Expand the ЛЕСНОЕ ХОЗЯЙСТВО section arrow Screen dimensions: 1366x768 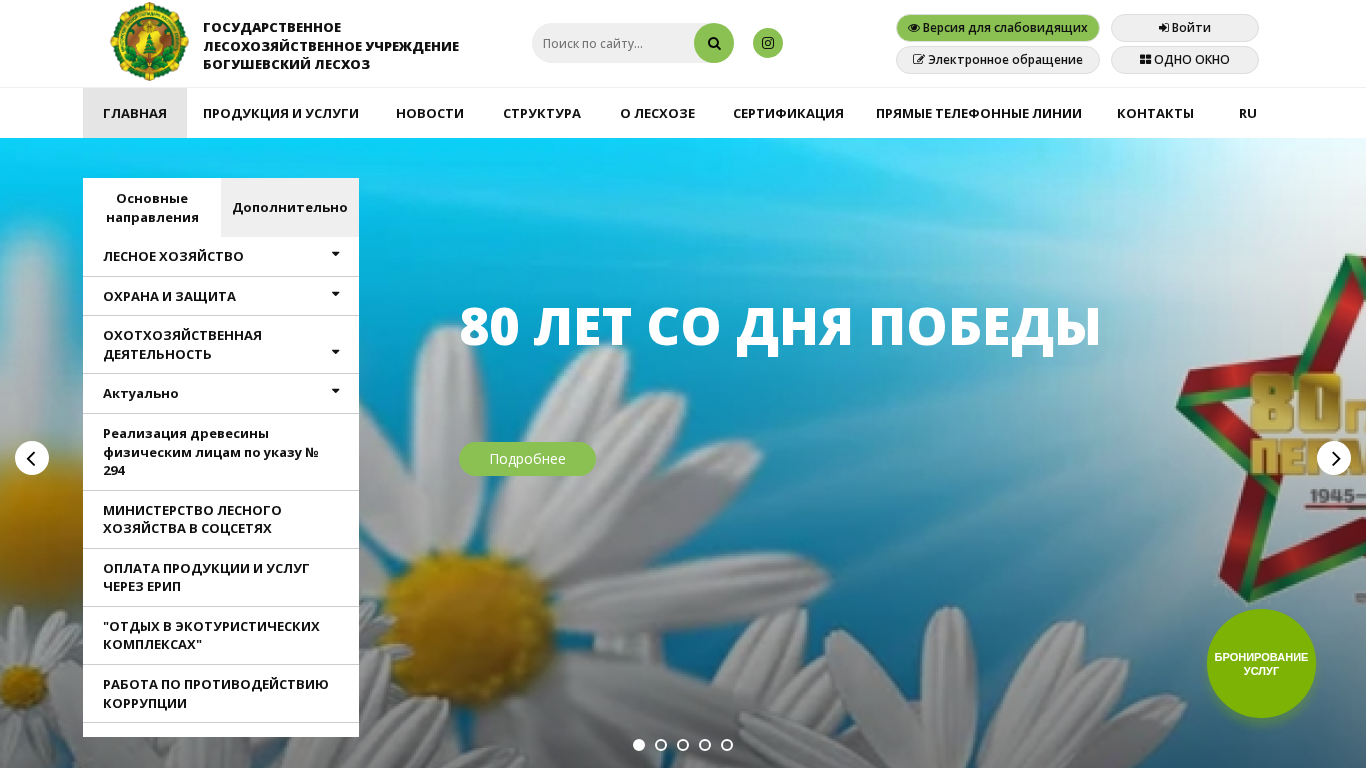tap(336, 254)
